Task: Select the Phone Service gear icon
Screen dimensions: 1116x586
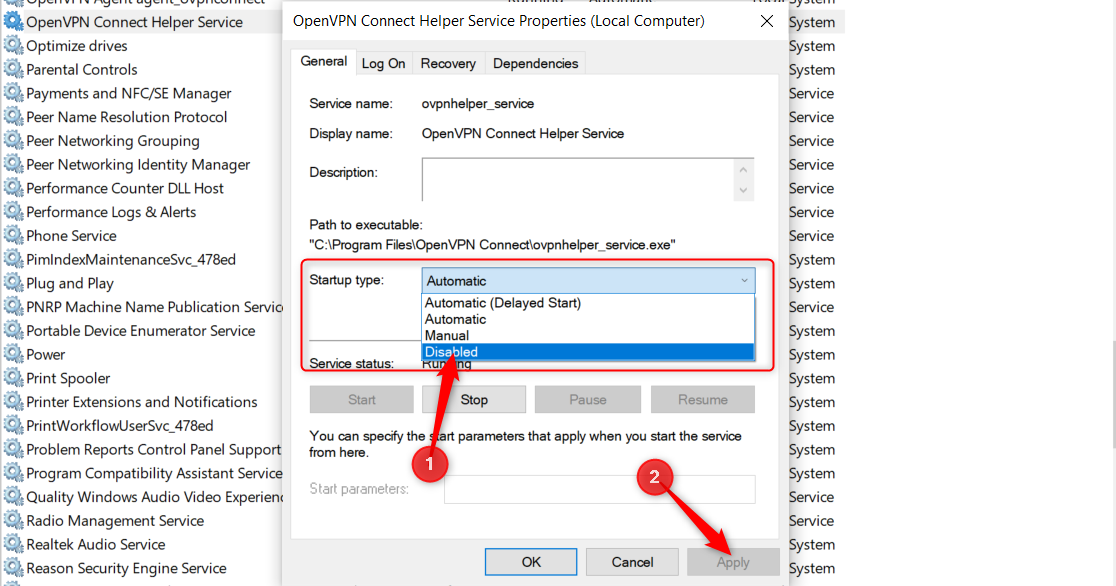Action: [14, 236]
